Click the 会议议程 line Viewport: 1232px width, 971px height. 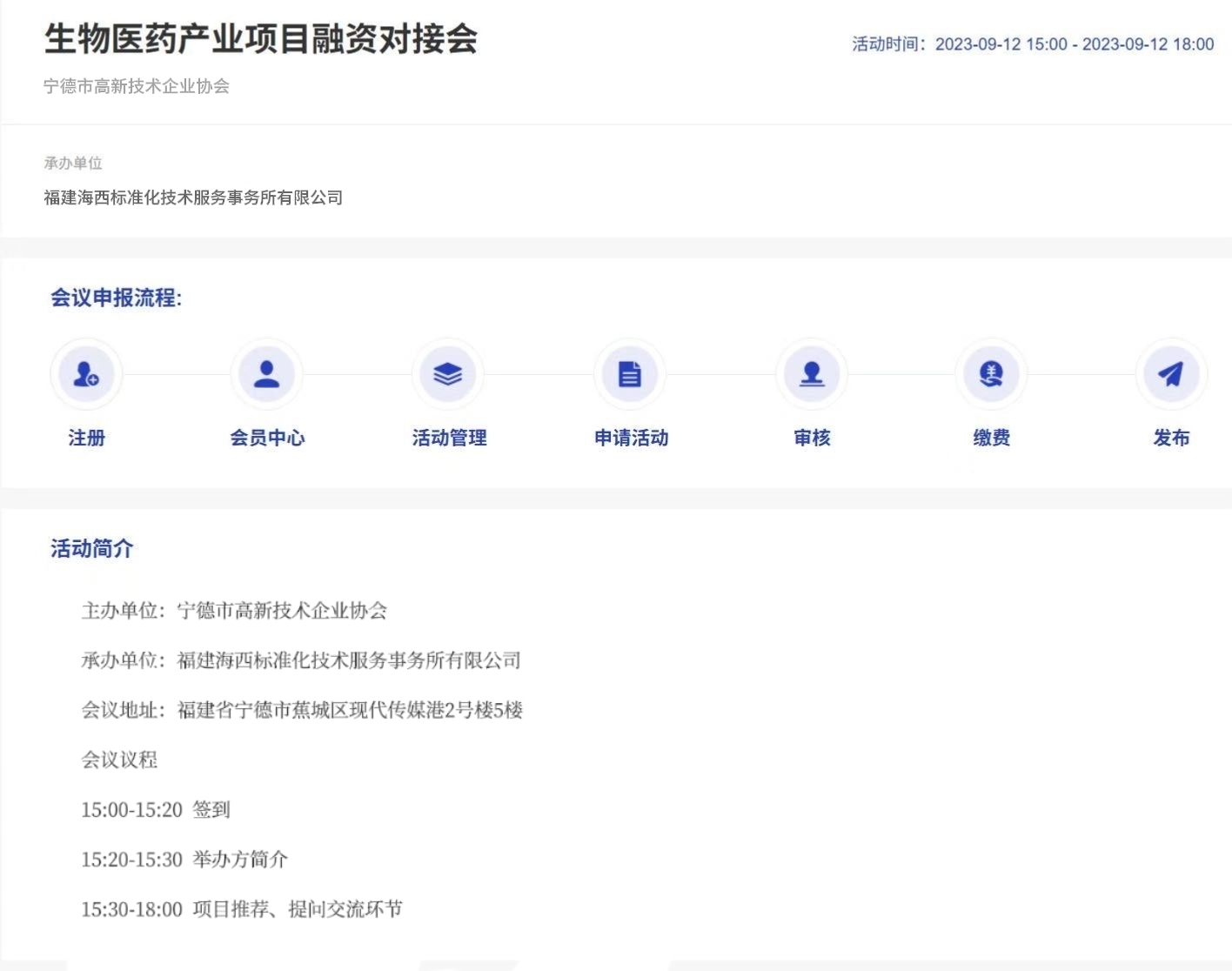click(x=119, y=760)
